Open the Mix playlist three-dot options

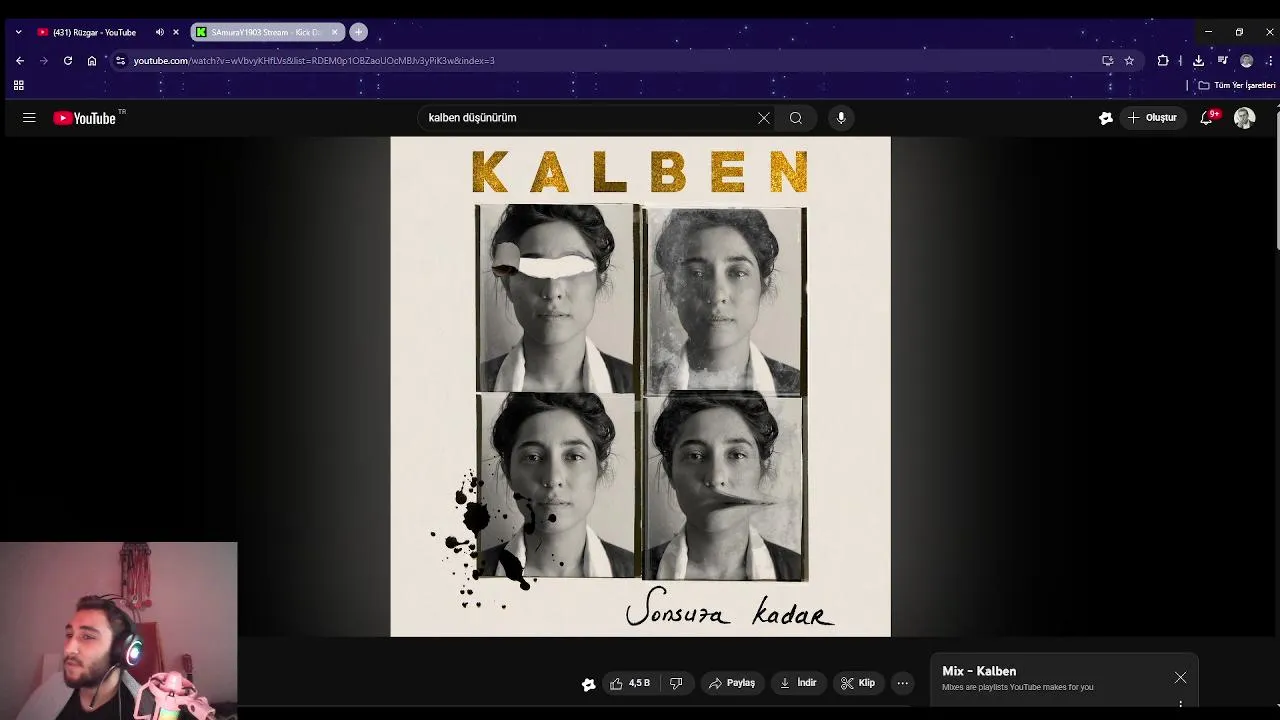click(1181, 704)
